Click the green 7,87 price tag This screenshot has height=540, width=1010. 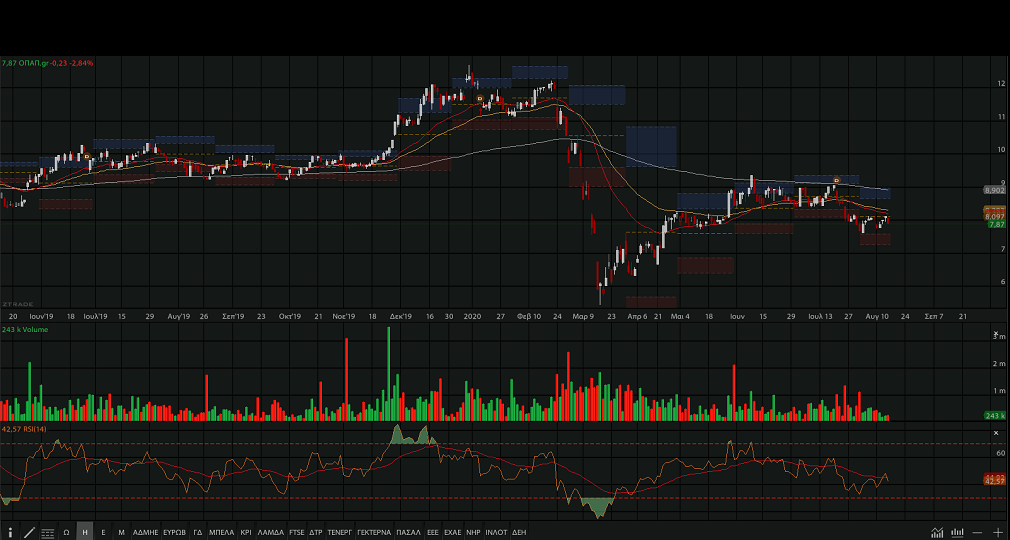[x=995, y=225]
